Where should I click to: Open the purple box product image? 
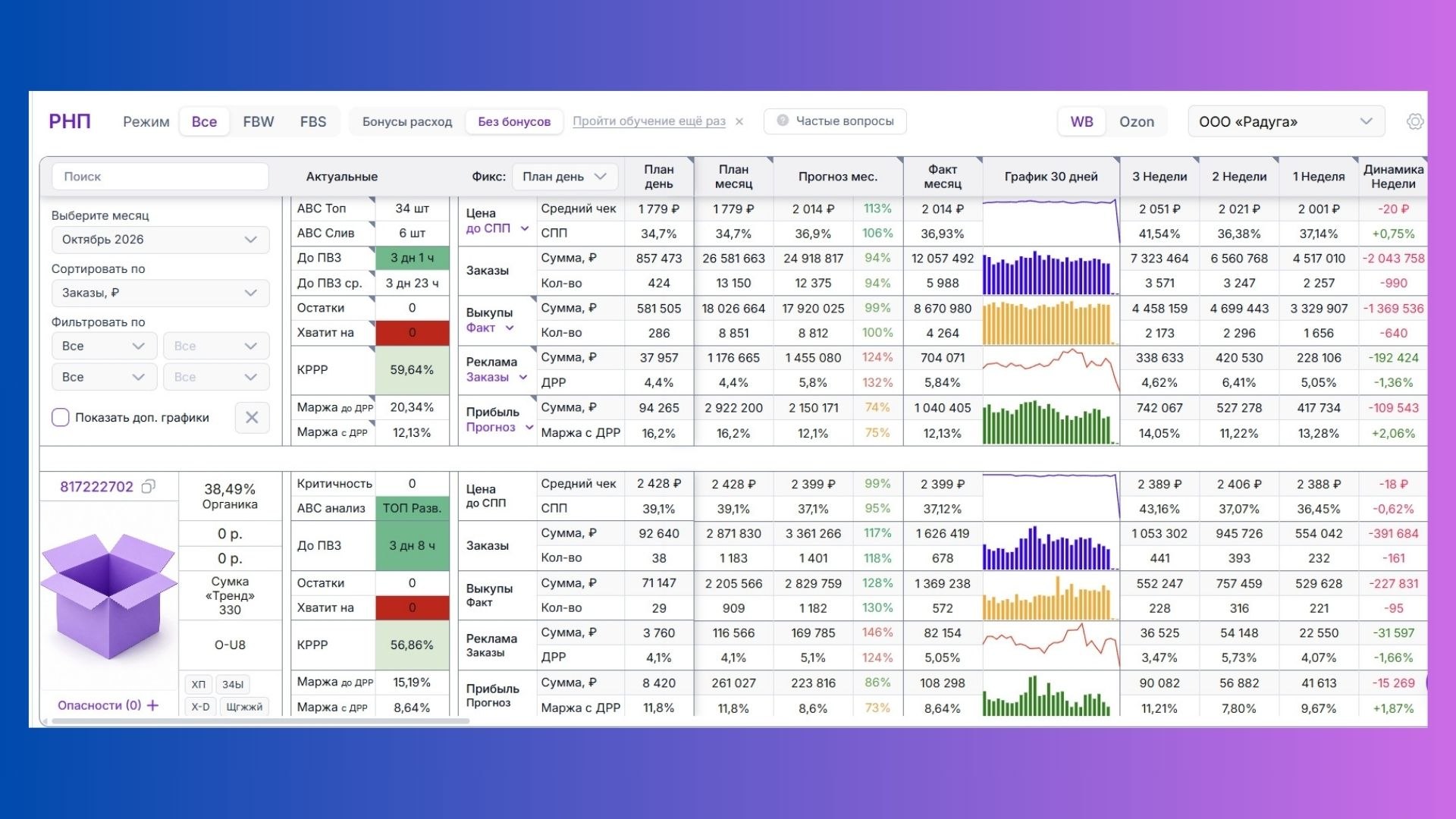pyautogui.click(x=109, y=595)
